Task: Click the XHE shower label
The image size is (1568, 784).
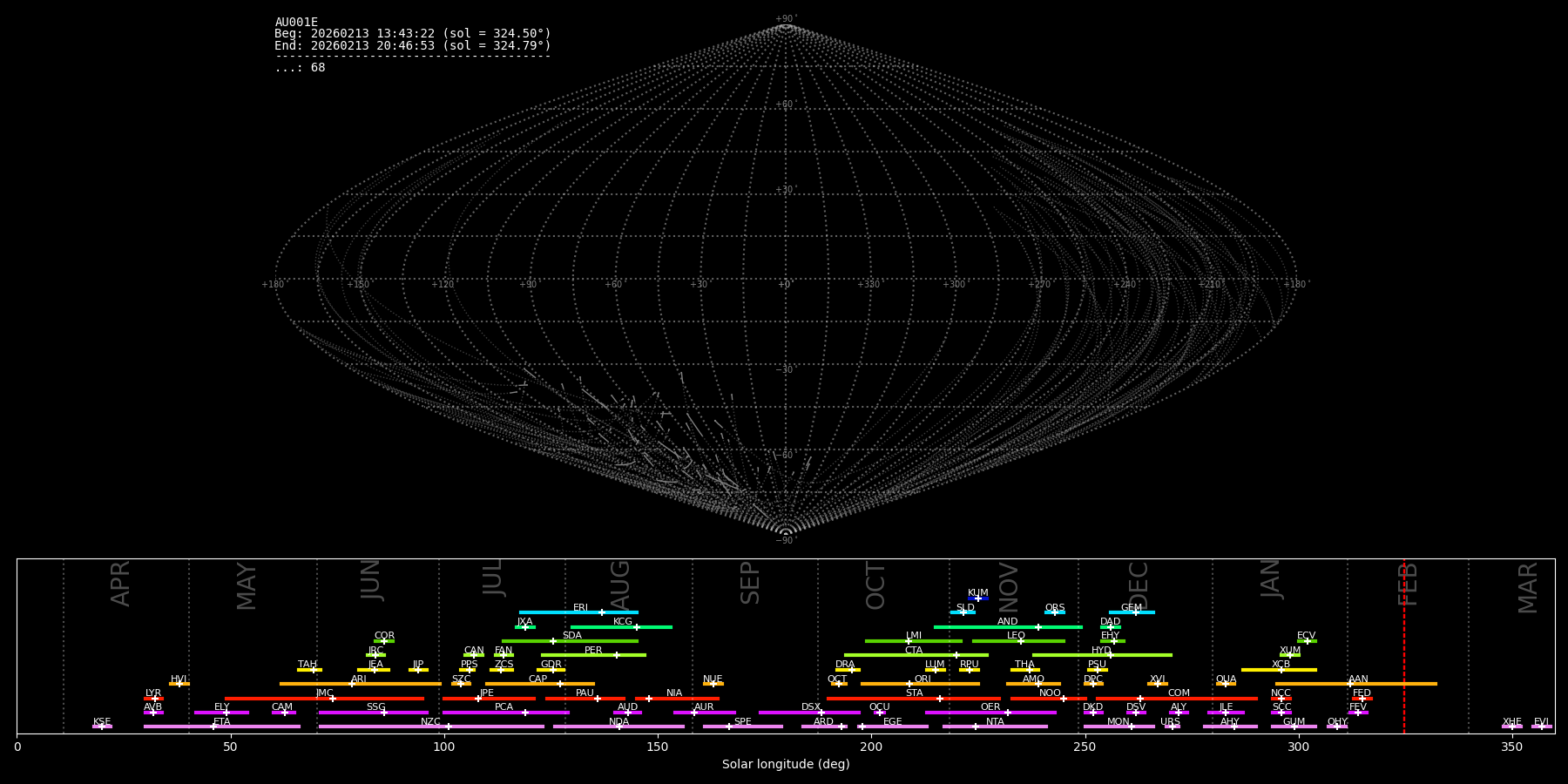Action: coord(1512,722)
